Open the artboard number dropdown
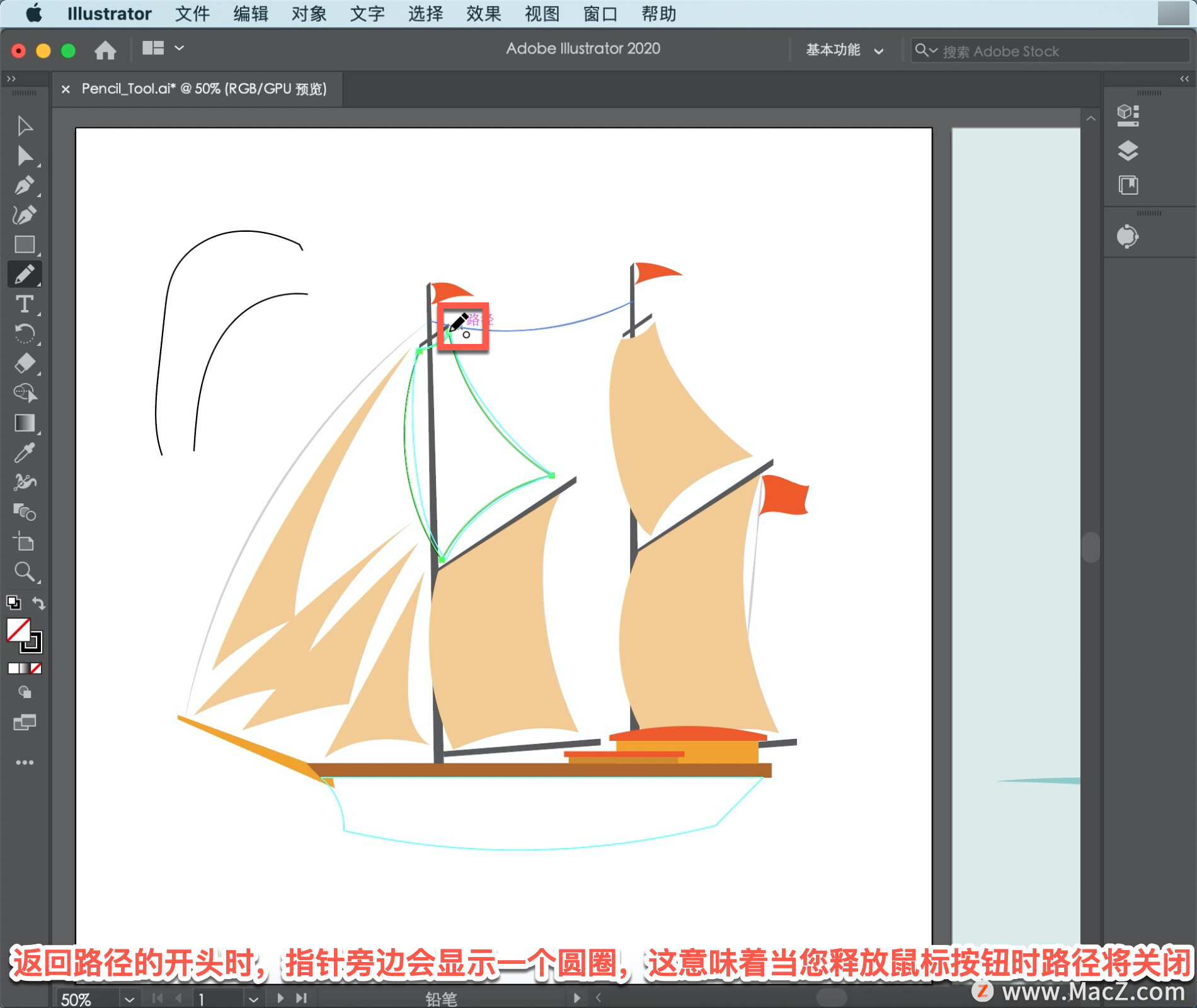This screenshot has height=1008, width=1197. (253, 999)
